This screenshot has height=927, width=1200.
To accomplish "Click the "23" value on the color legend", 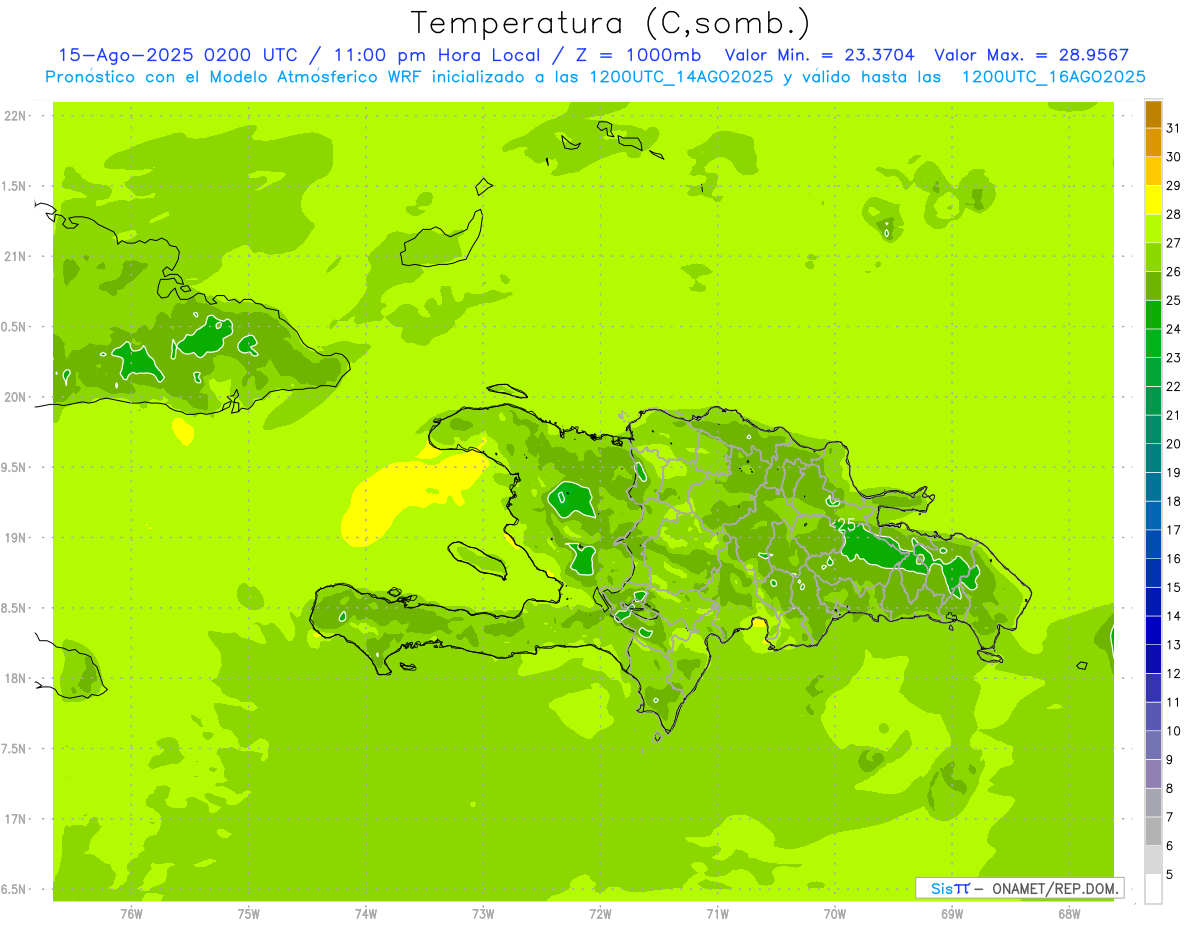I will click(x=1174, y=358).
